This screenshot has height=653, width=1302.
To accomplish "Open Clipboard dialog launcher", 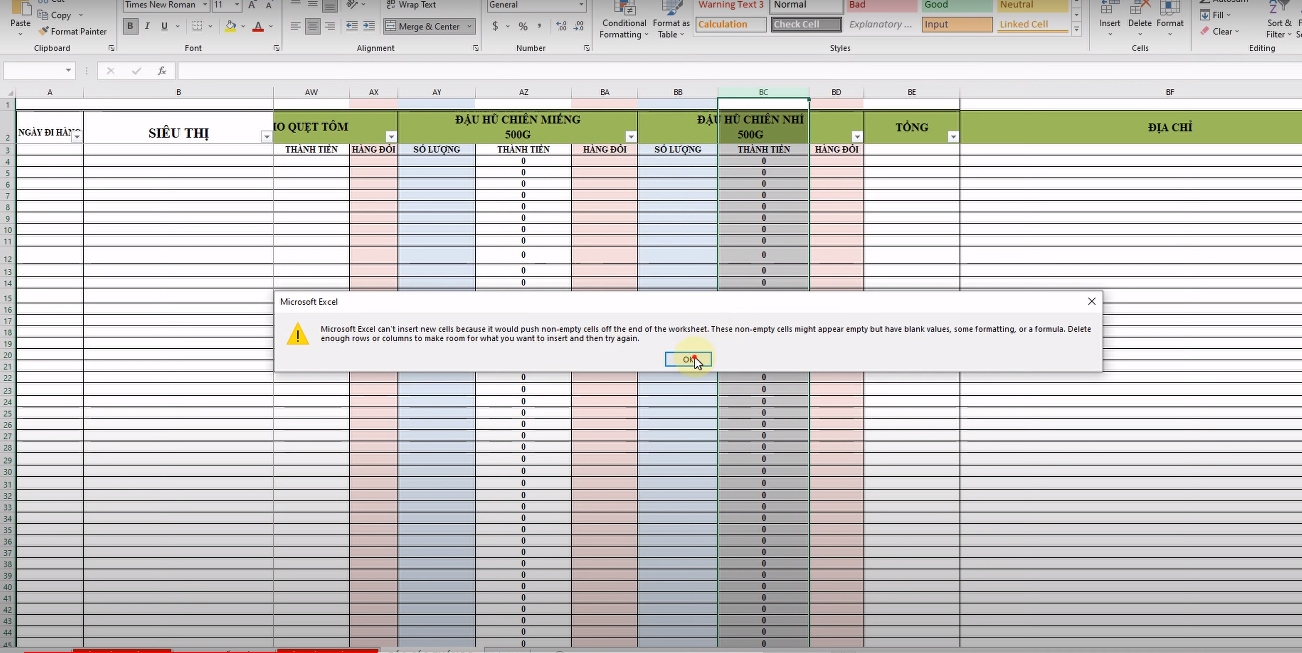I will tap(111, 48).
